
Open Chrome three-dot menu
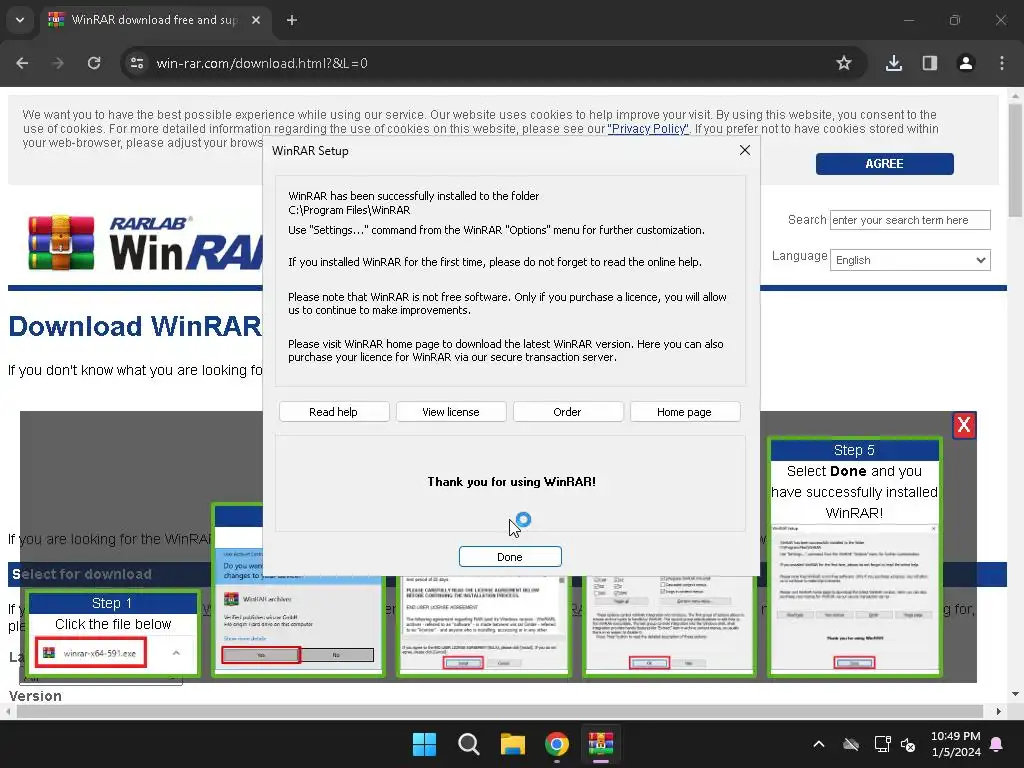1002,63
